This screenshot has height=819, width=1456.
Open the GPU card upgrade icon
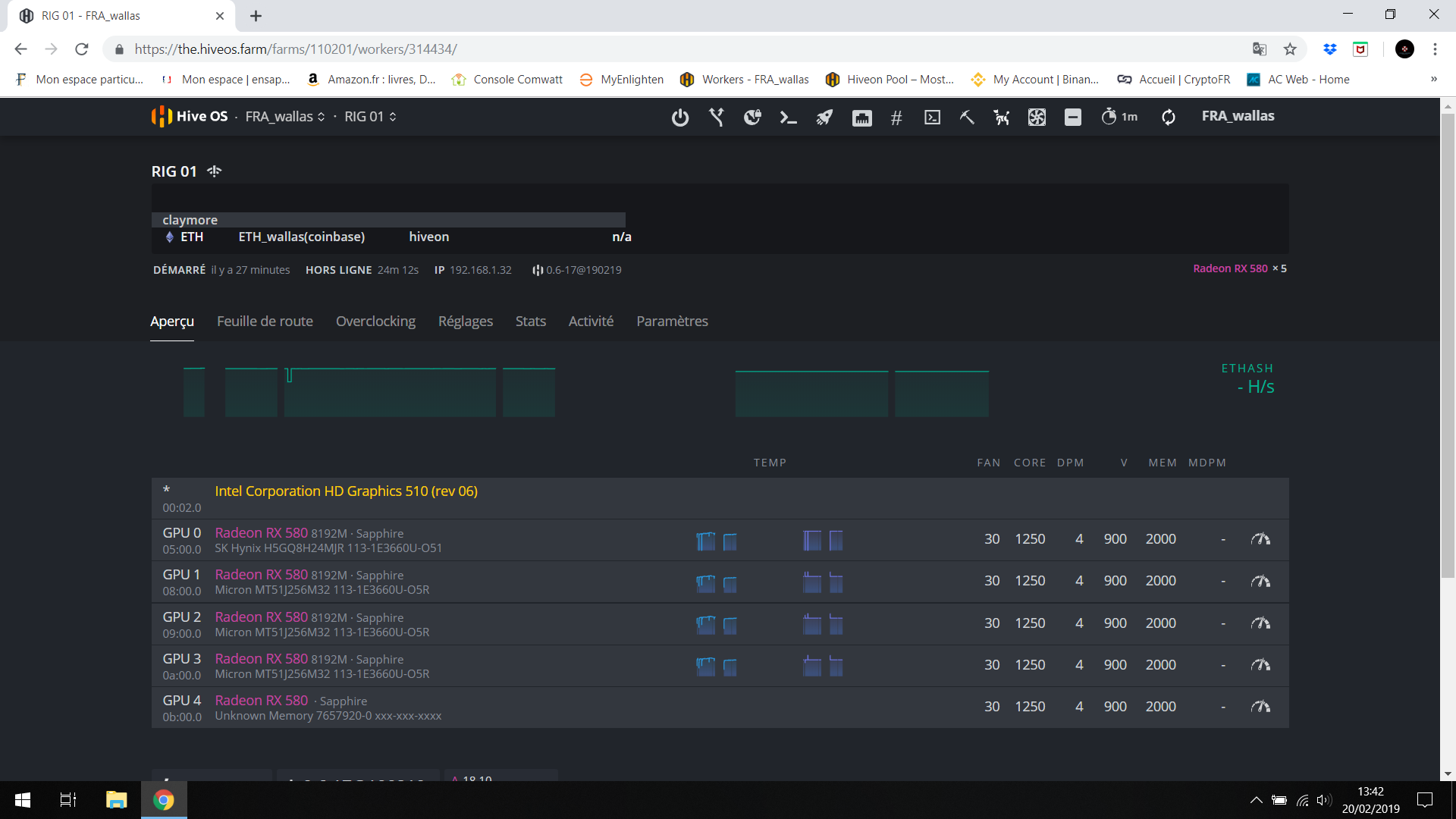click(862, 118)
